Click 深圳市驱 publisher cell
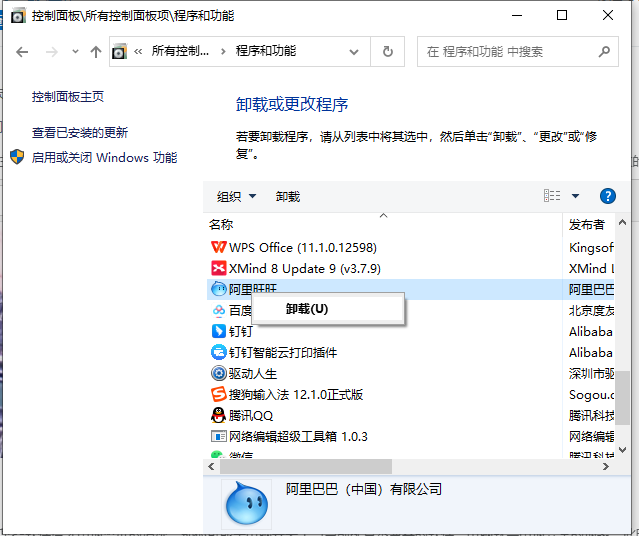Viewport: 639px width, 536px height. pyautogui.click(x=591, y=373)
